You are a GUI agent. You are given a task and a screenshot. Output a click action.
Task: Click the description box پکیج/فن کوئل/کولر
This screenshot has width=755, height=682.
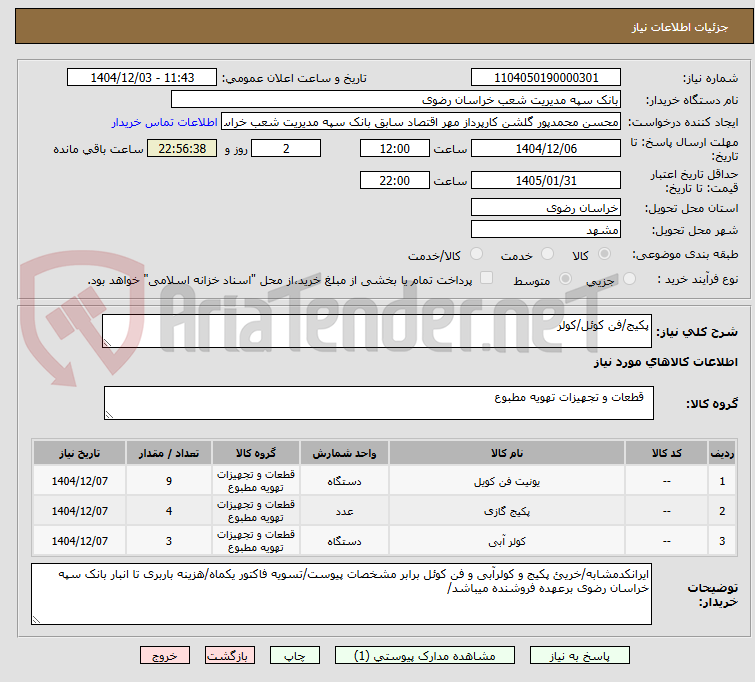pos(377,331)
